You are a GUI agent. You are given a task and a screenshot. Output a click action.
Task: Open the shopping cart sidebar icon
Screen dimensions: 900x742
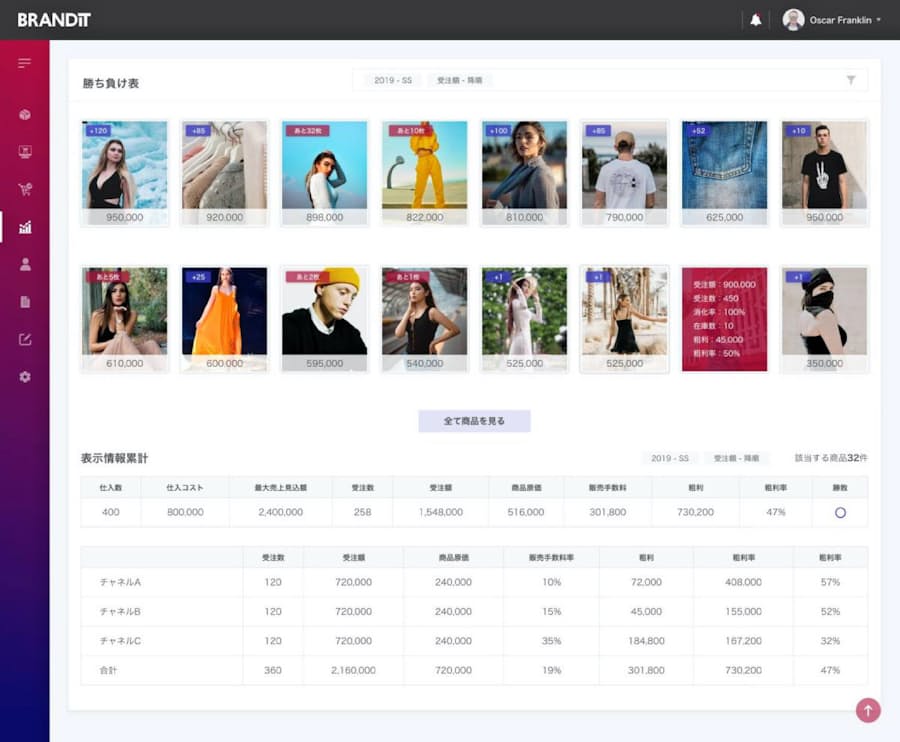25,189
